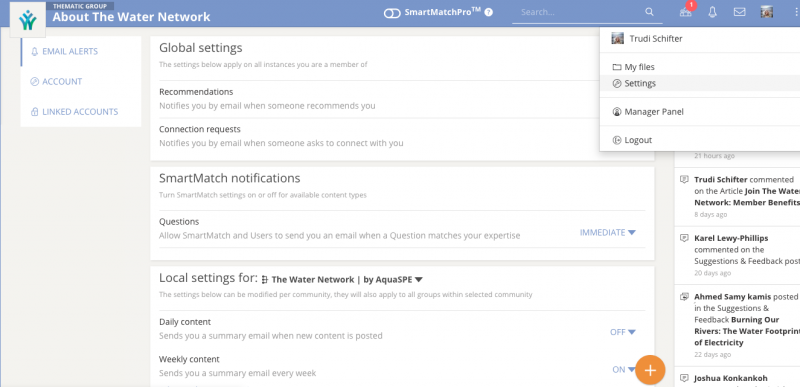Click the compass icon beside Account

pyautogui.click(x=35, y=82)
